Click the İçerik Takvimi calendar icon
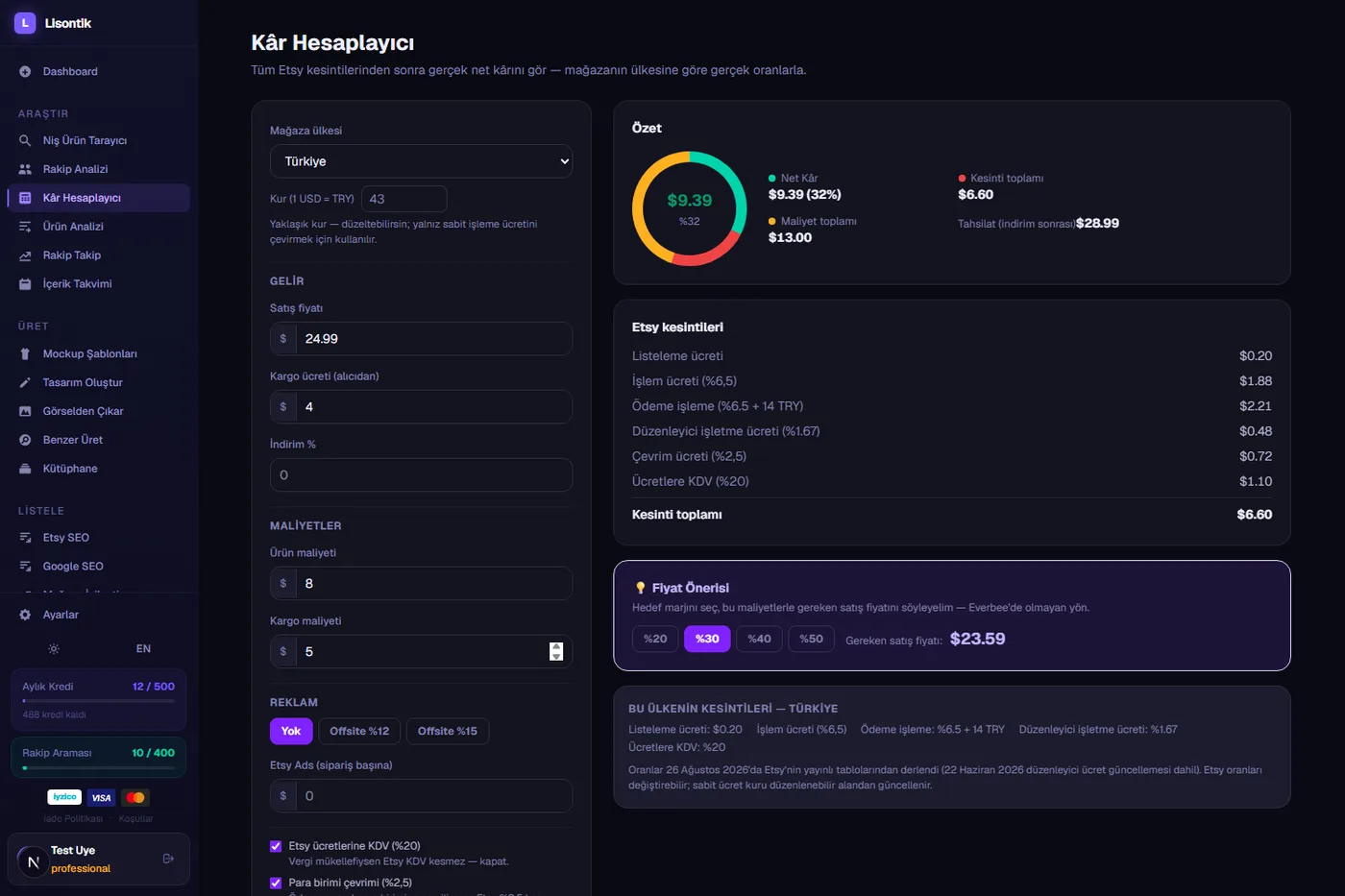 click(x=25, y=284)
